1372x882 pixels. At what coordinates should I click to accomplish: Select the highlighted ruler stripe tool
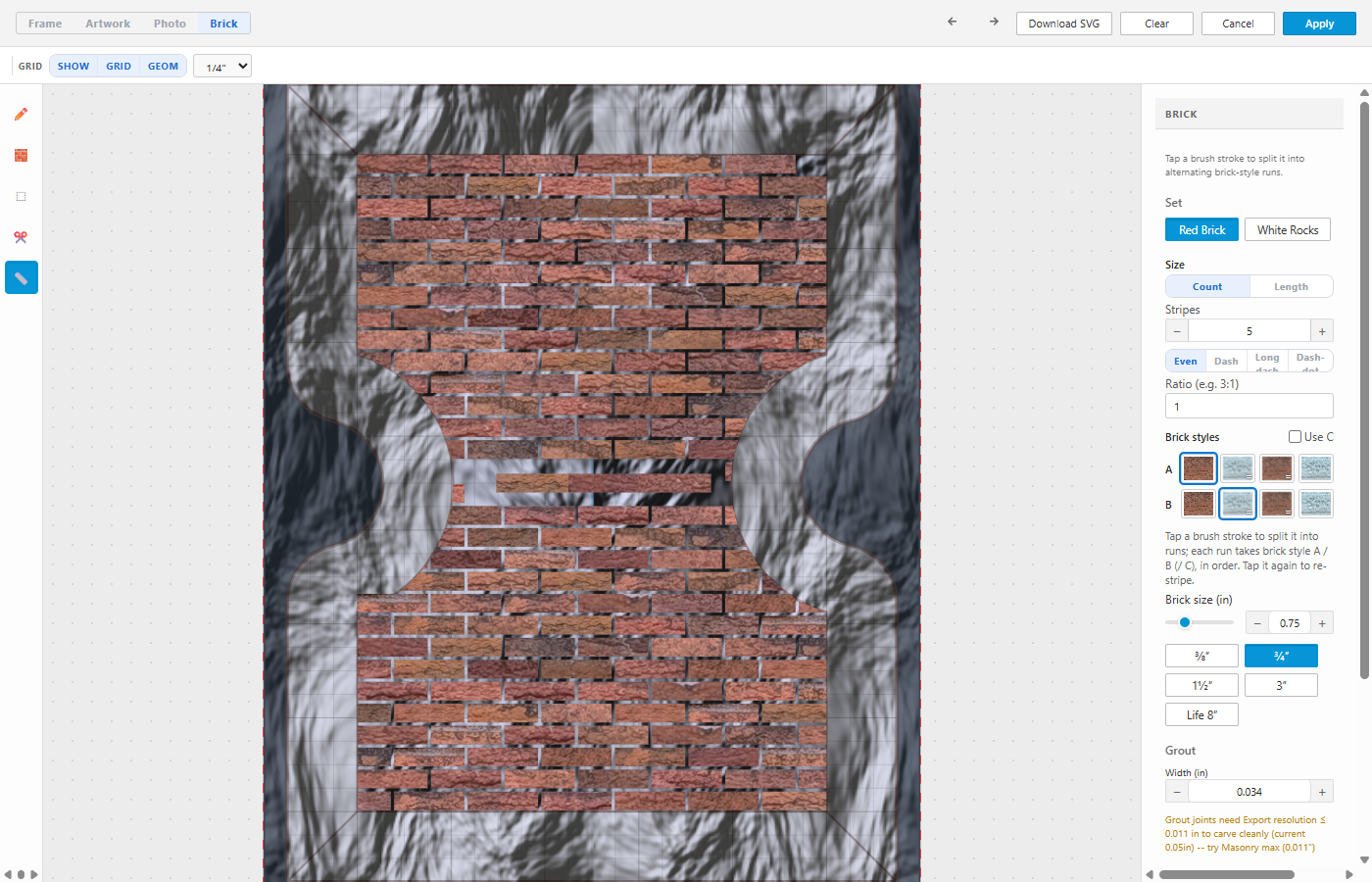21,278
